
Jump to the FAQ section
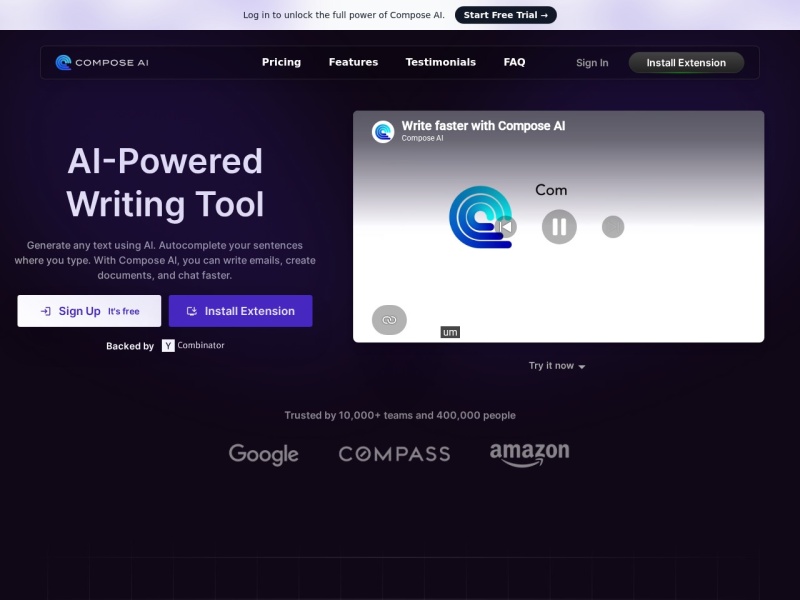click(x=514, y=62)
